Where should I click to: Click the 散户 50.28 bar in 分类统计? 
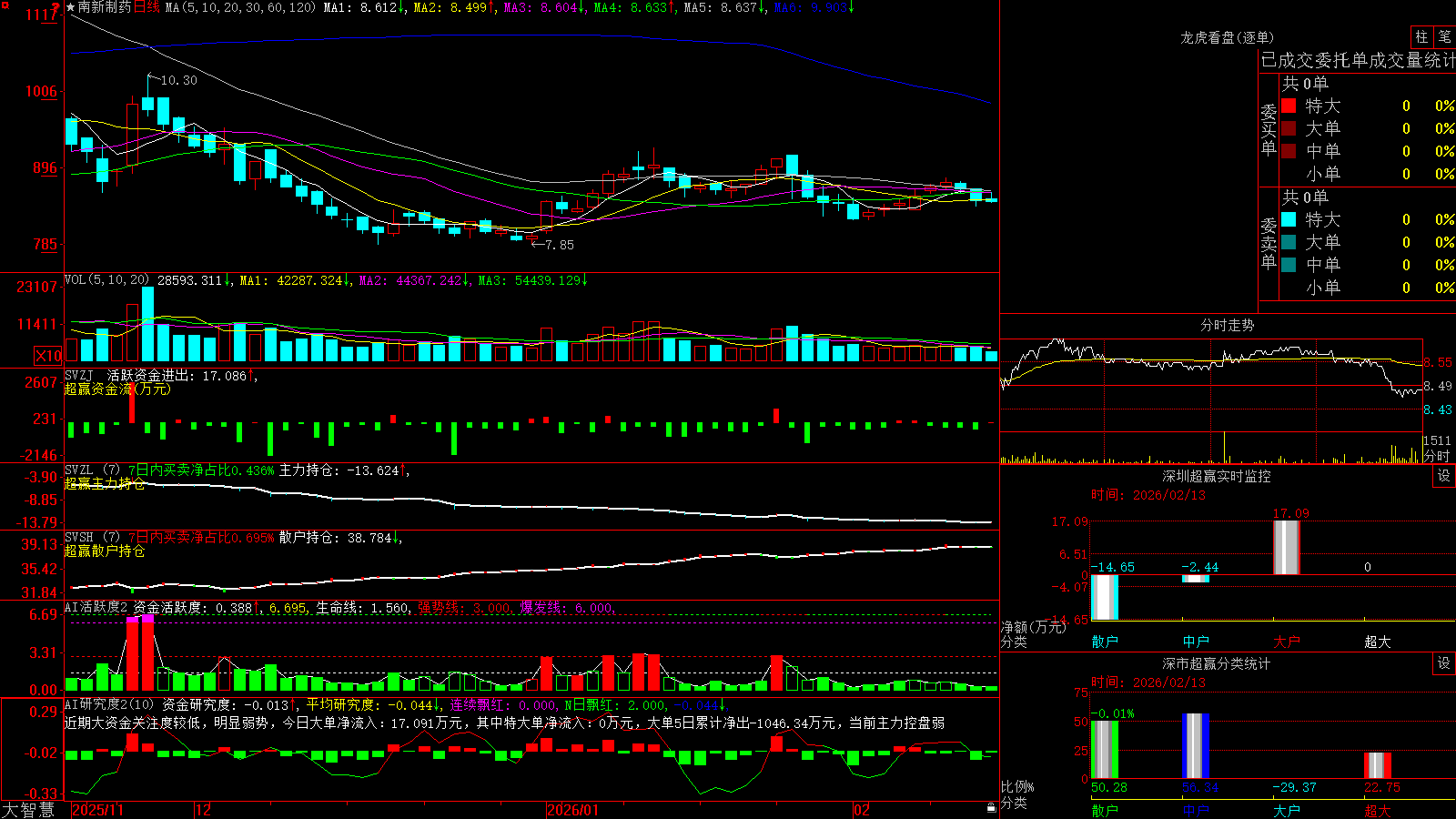point(1105,750)
